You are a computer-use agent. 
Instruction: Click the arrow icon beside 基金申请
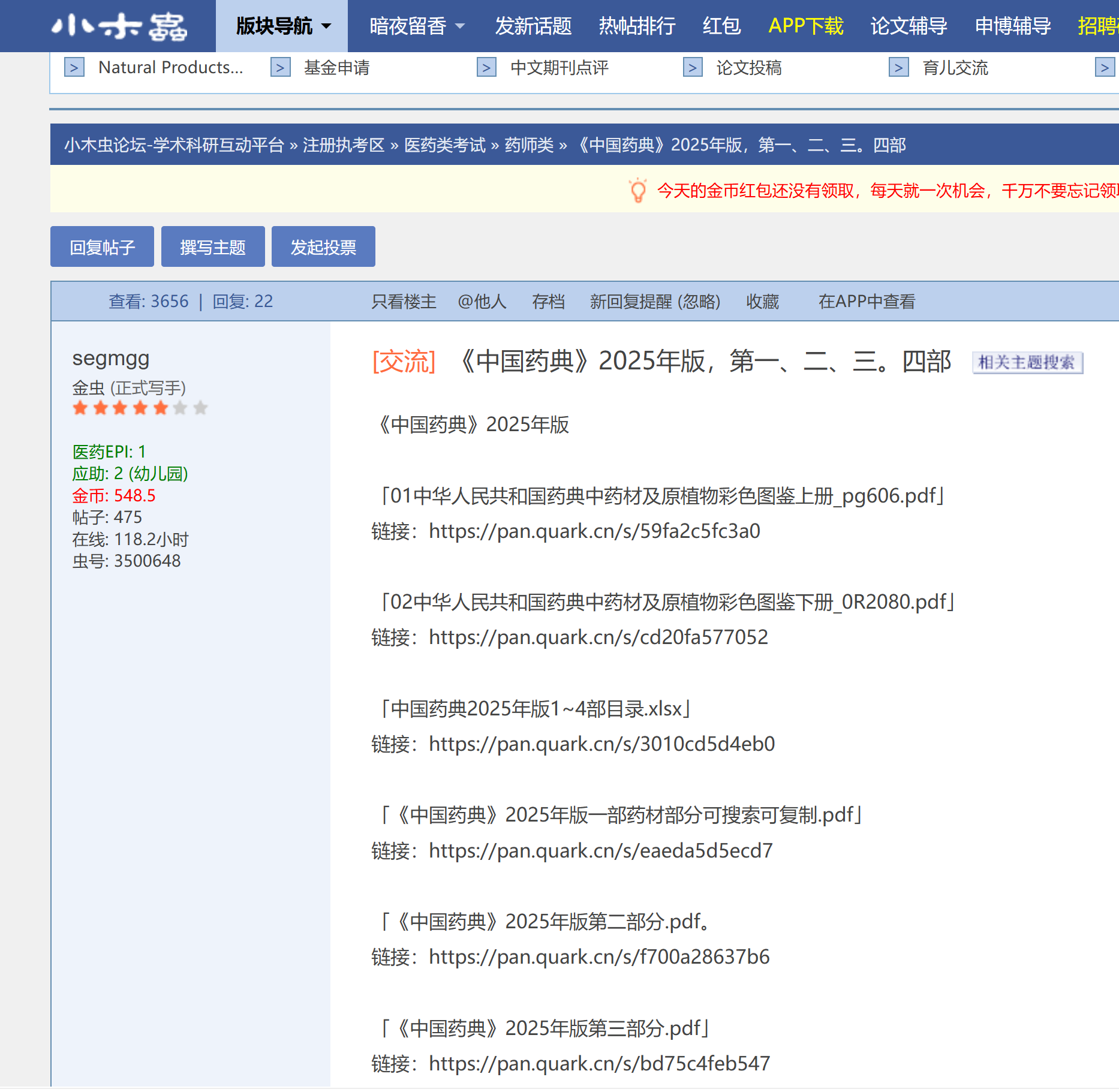281,68
